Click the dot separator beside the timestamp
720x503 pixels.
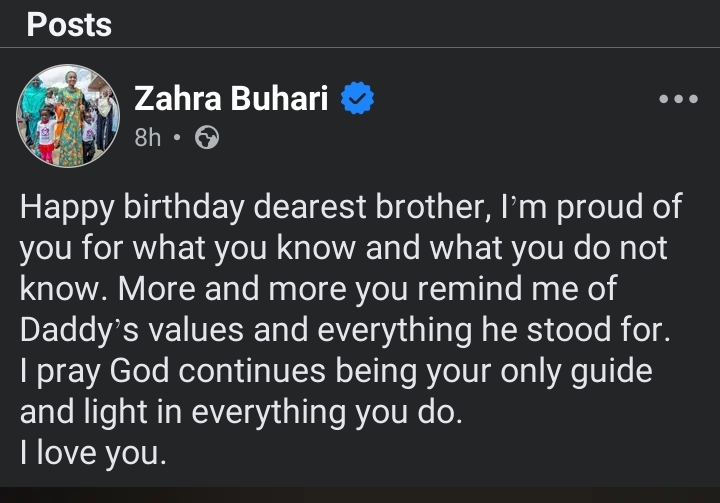click(x=176, y=139)
